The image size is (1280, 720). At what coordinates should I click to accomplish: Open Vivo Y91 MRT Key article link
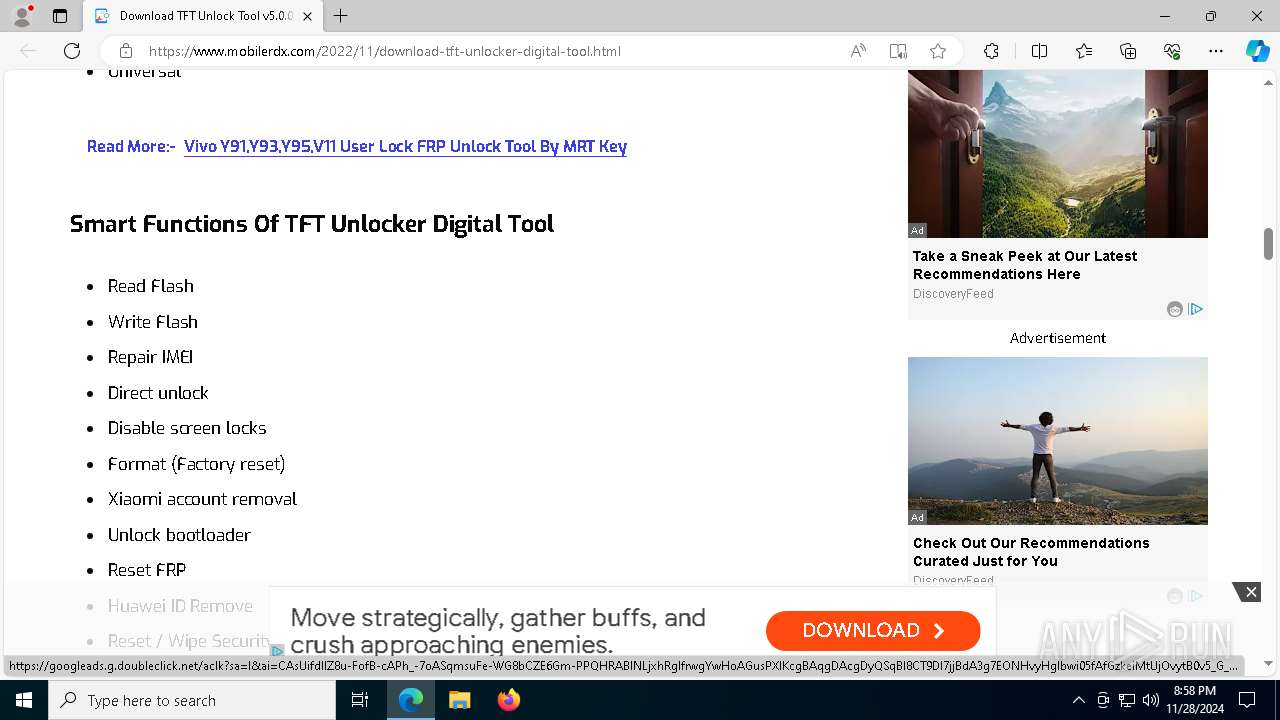[405, 146]
